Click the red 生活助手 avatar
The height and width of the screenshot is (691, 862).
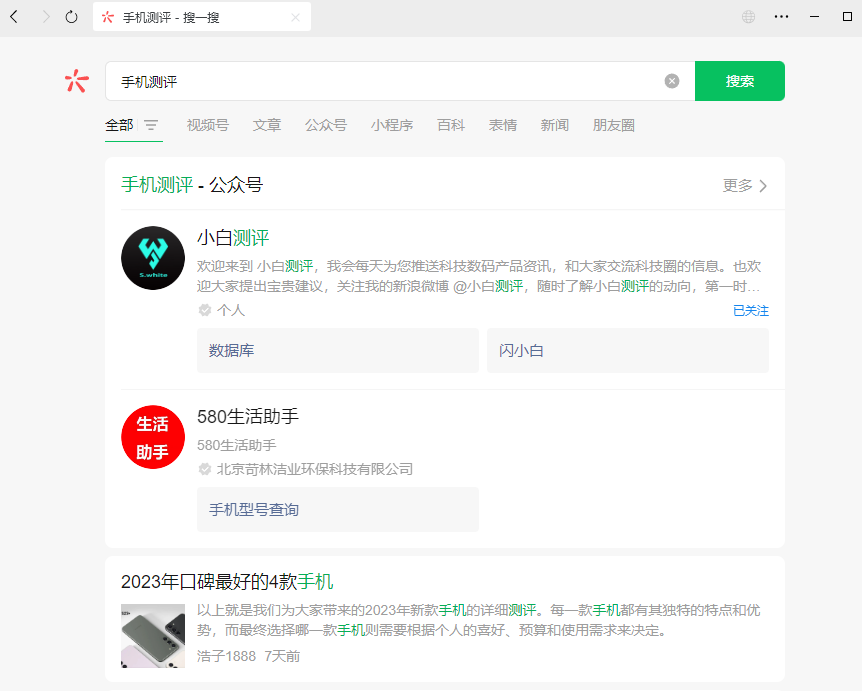click(153, 437)
